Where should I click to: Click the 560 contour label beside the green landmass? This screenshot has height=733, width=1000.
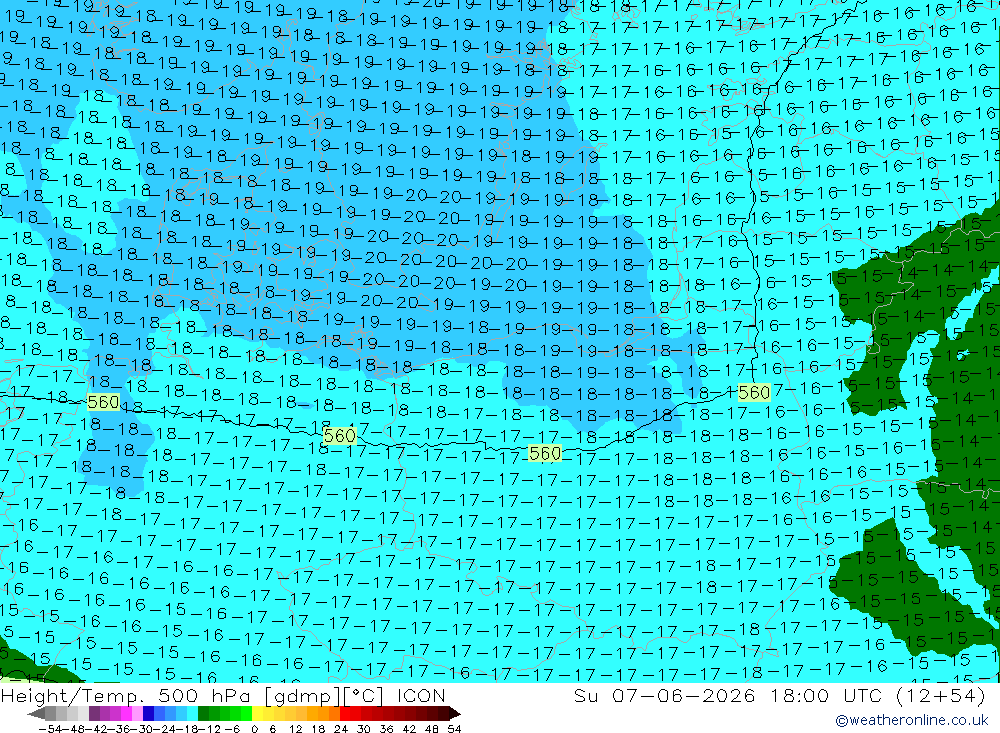(754, 392)
